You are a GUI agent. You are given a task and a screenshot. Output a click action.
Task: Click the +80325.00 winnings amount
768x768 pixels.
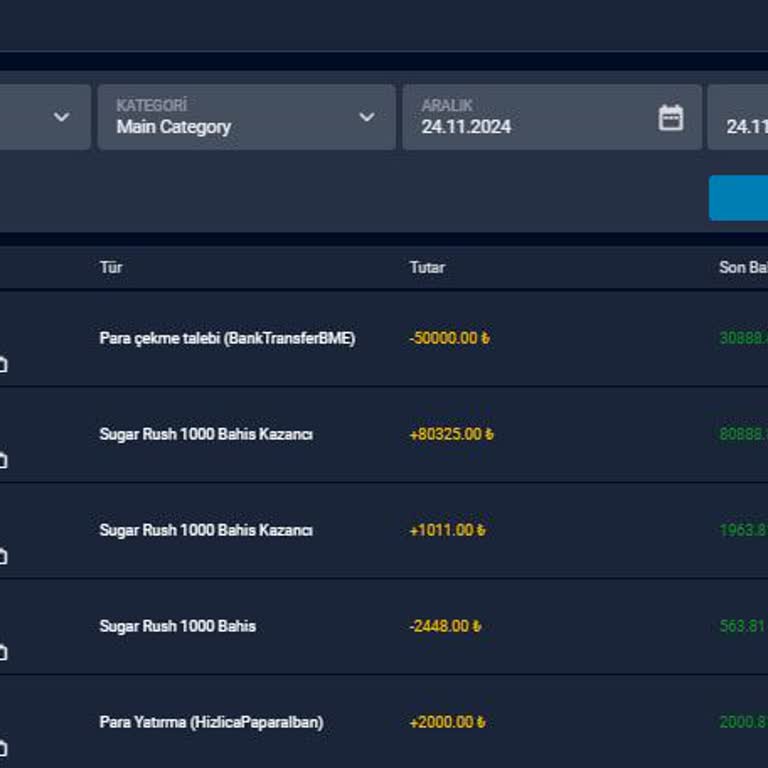click(x=451, y=434)
